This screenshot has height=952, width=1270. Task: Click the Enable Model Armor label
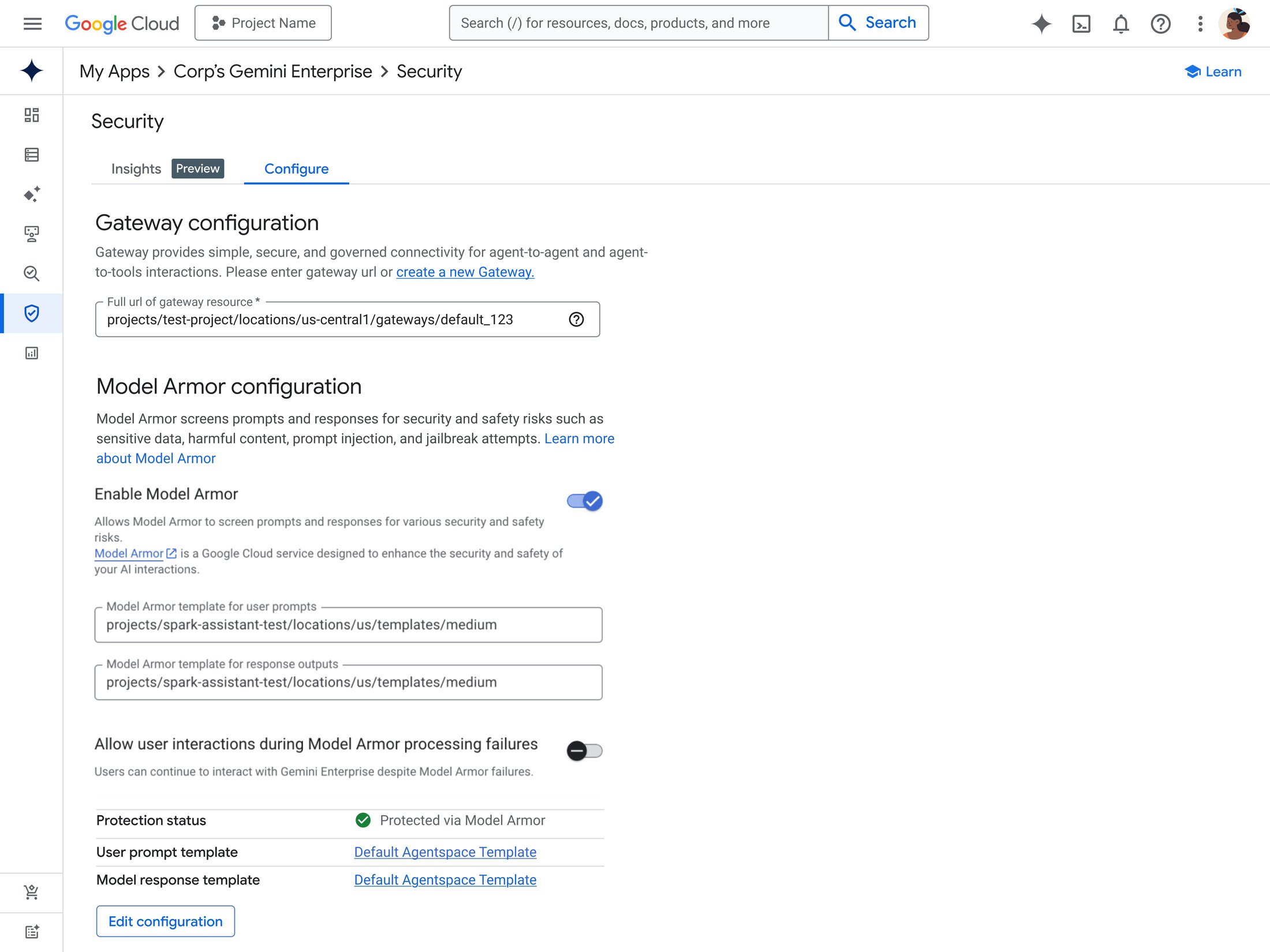click(166, 494)
